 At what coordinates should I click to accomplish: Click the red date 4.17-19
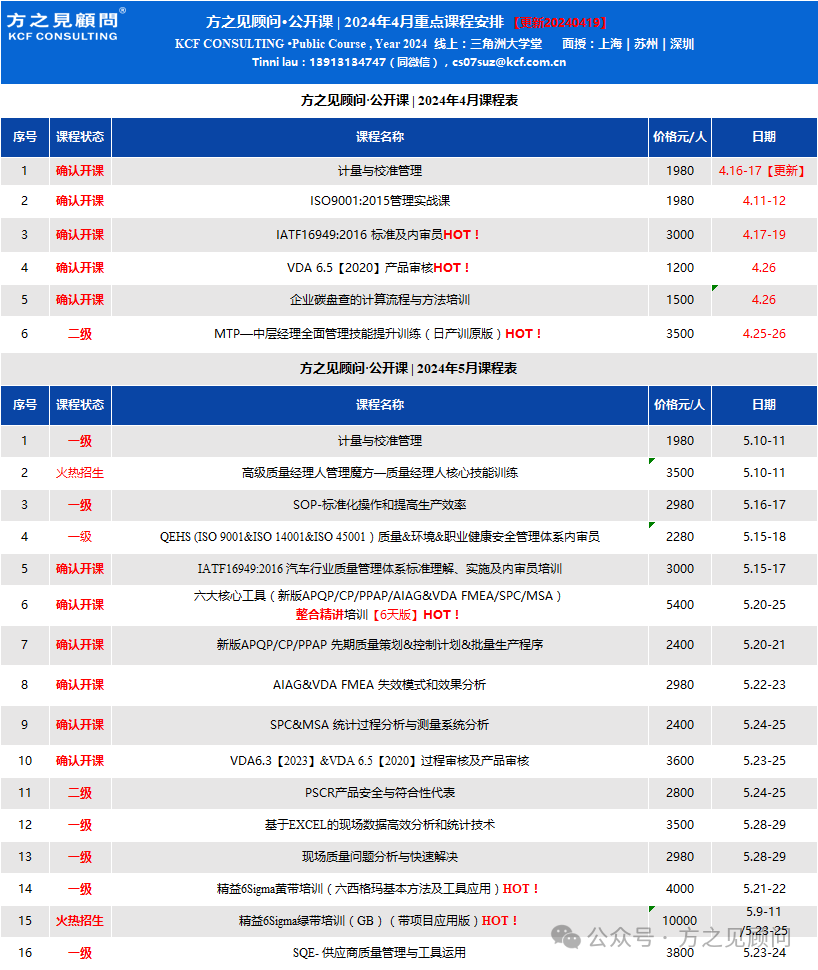pos(764,234)
